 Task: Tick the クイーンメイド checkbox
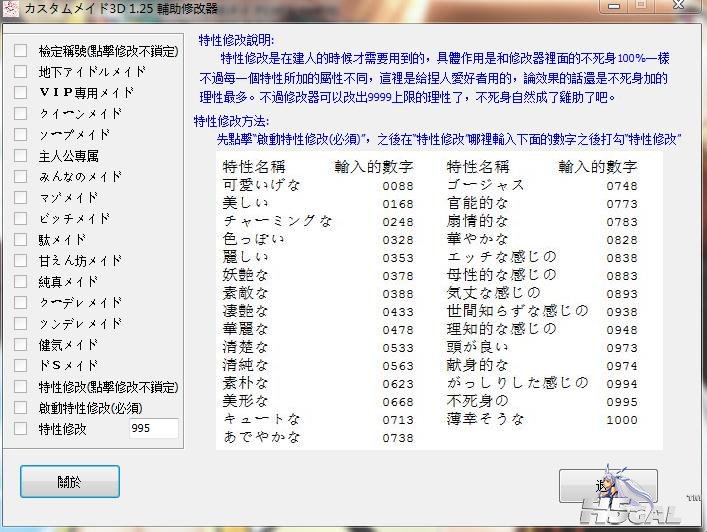(20, 113)
